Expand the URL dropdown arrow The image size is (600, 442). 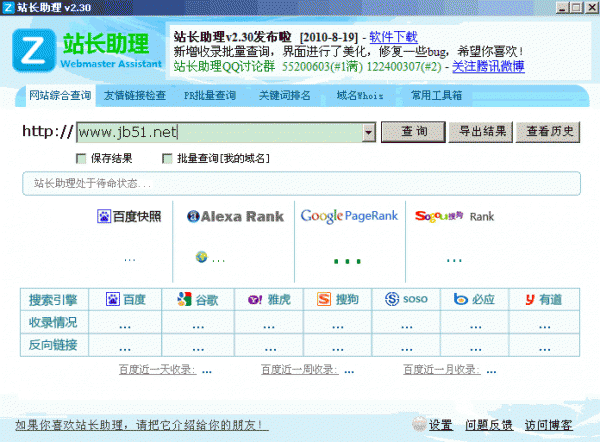[368, 132]
